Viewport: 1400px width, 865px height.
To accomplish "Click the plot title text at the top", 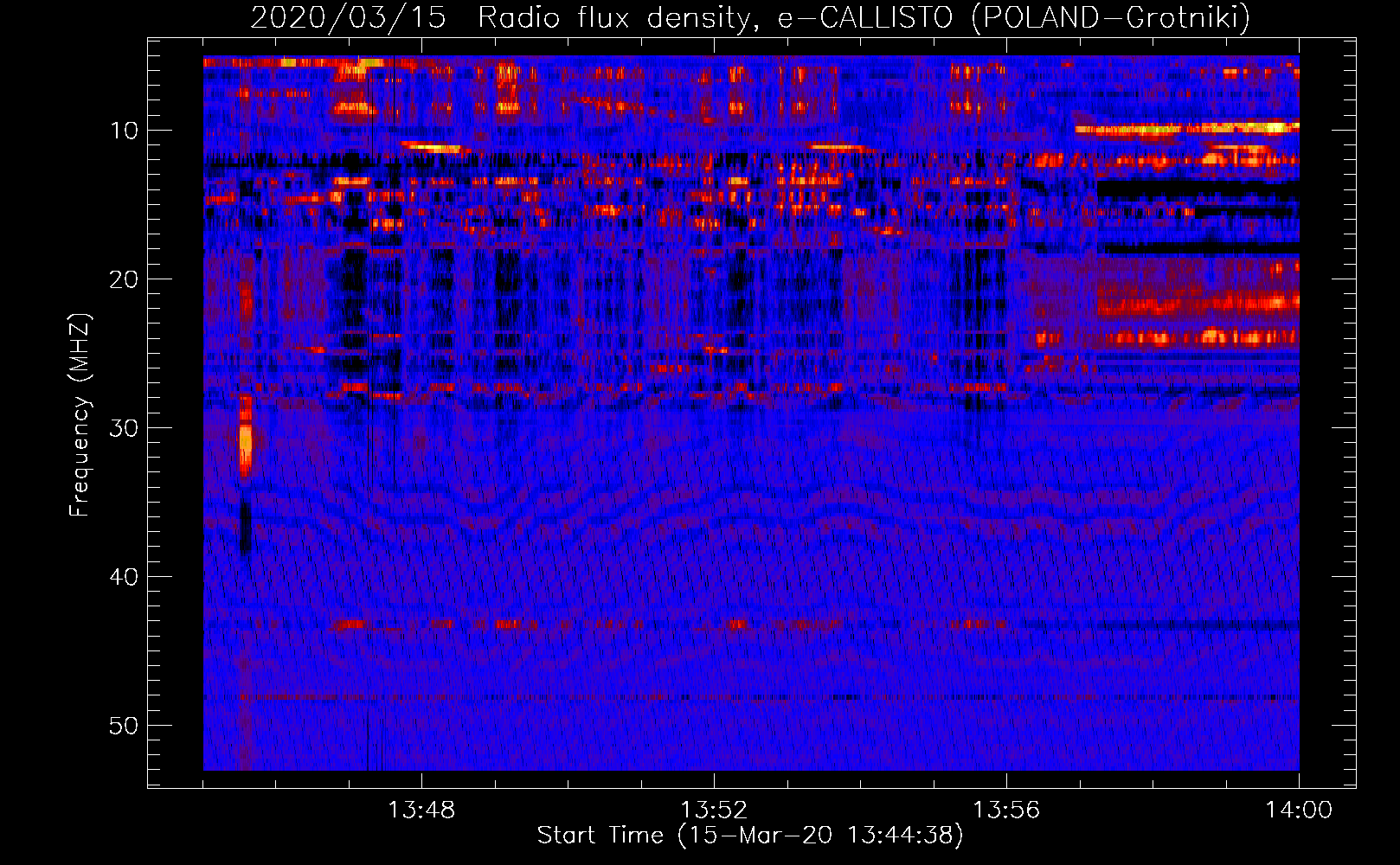I will [750, 17].
